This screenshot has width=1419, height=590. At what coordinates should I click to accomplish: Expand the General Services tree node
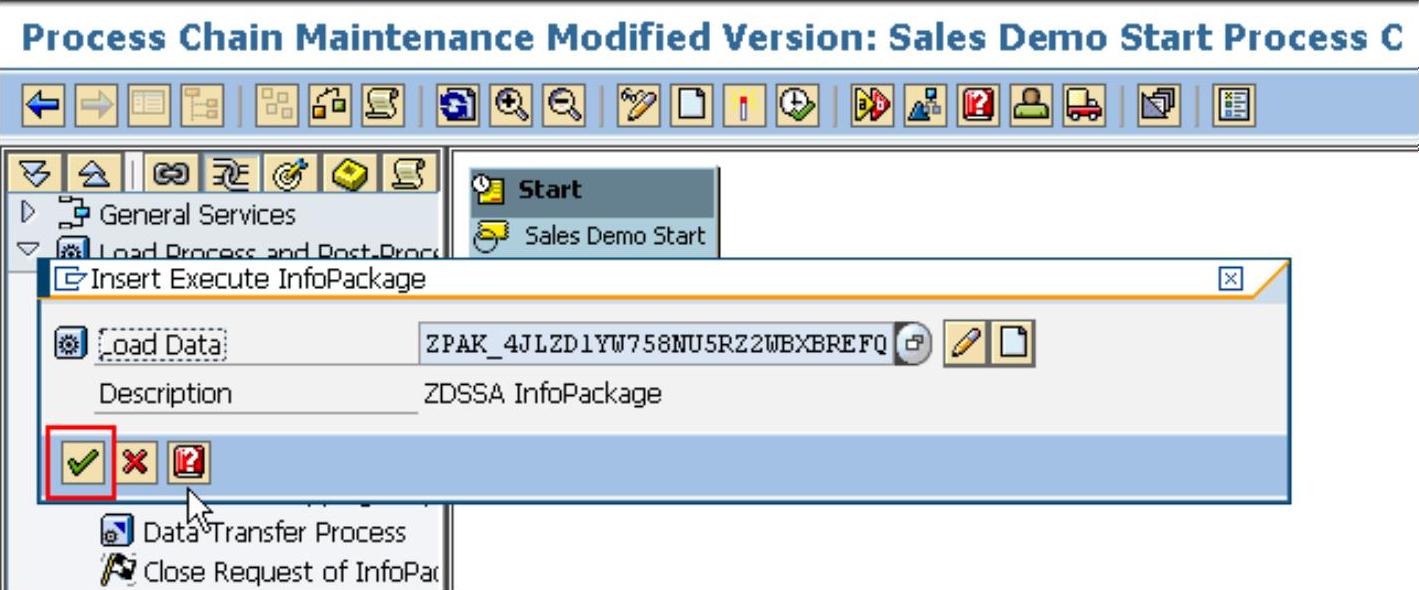click(28, 213)
